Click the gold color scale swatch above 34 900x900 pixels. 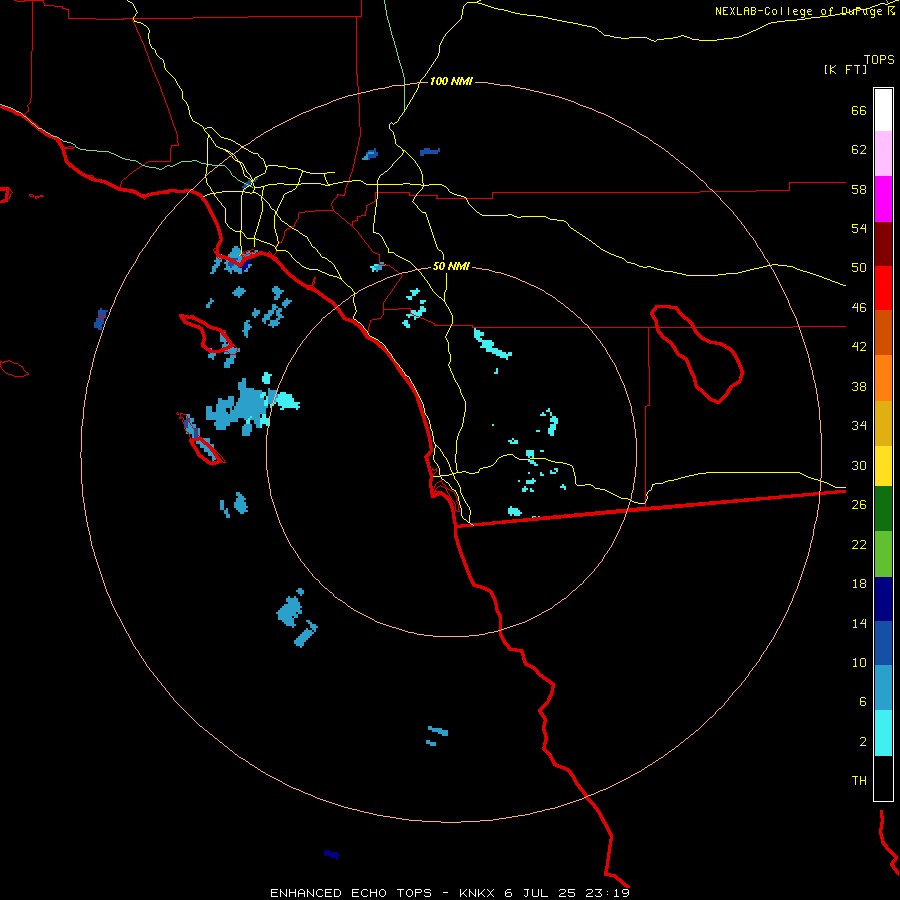[883, 422]
